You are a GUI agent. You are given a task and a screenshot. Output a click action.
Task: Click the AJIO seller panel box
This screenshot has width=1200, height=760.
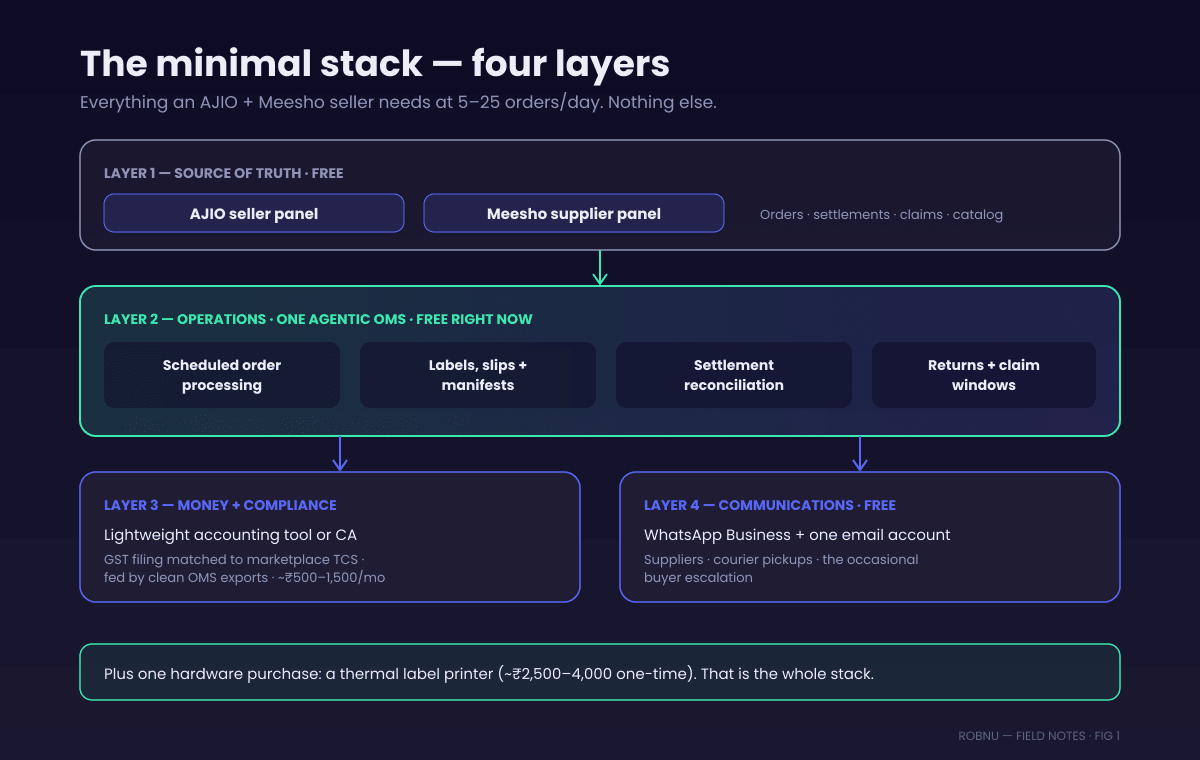254,213
